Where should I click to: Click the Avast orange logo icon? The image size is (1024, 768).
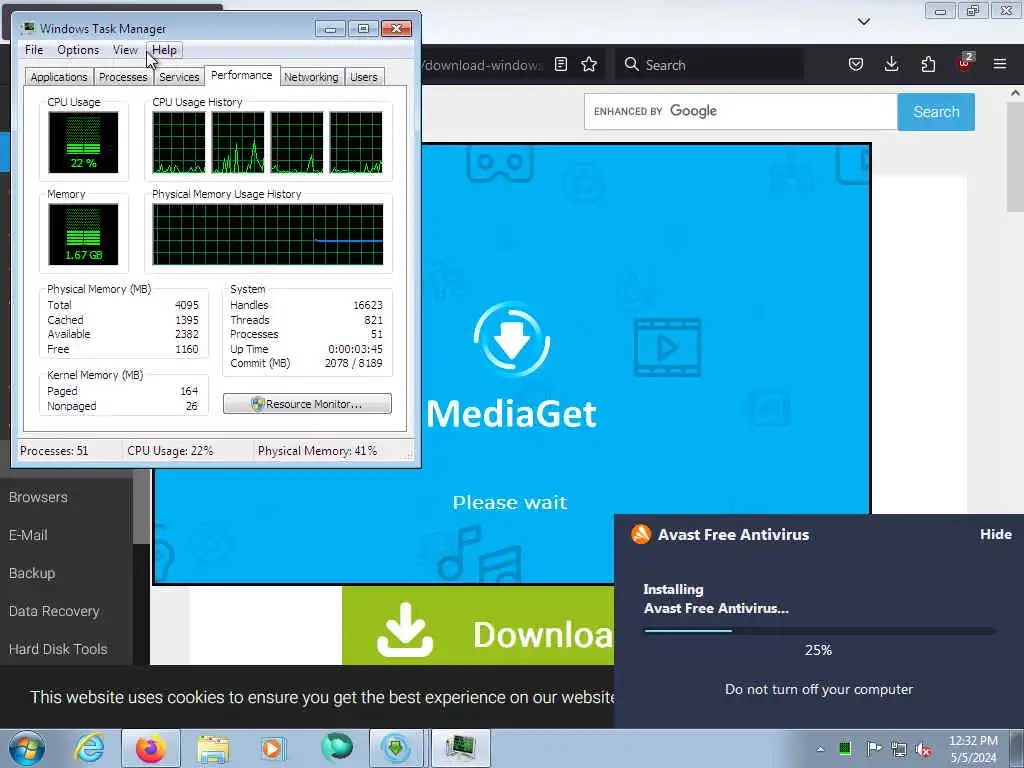[x=641, y=534]
